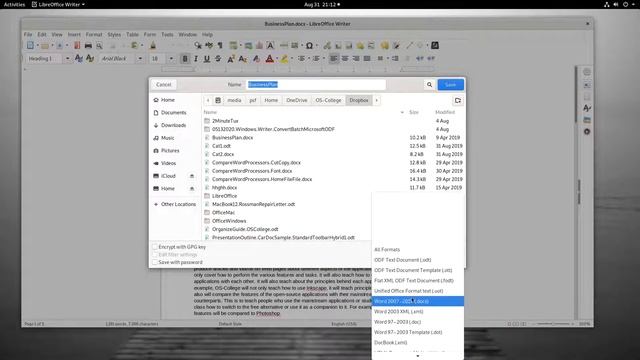This screenshot has width=640, height=360.
Task: Click zoom slider in Writer status bar
Action: pyautogui.click(x=553, y=324)
